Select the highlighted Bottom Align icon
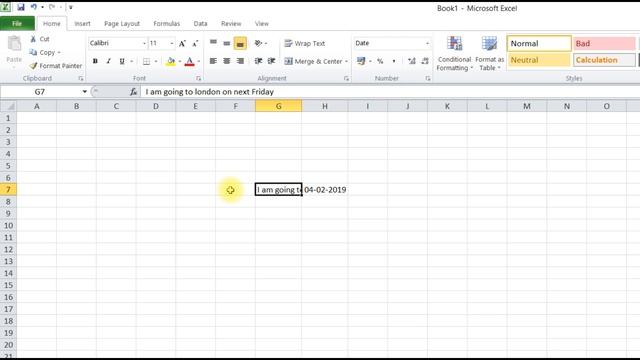 click(240, 43)
